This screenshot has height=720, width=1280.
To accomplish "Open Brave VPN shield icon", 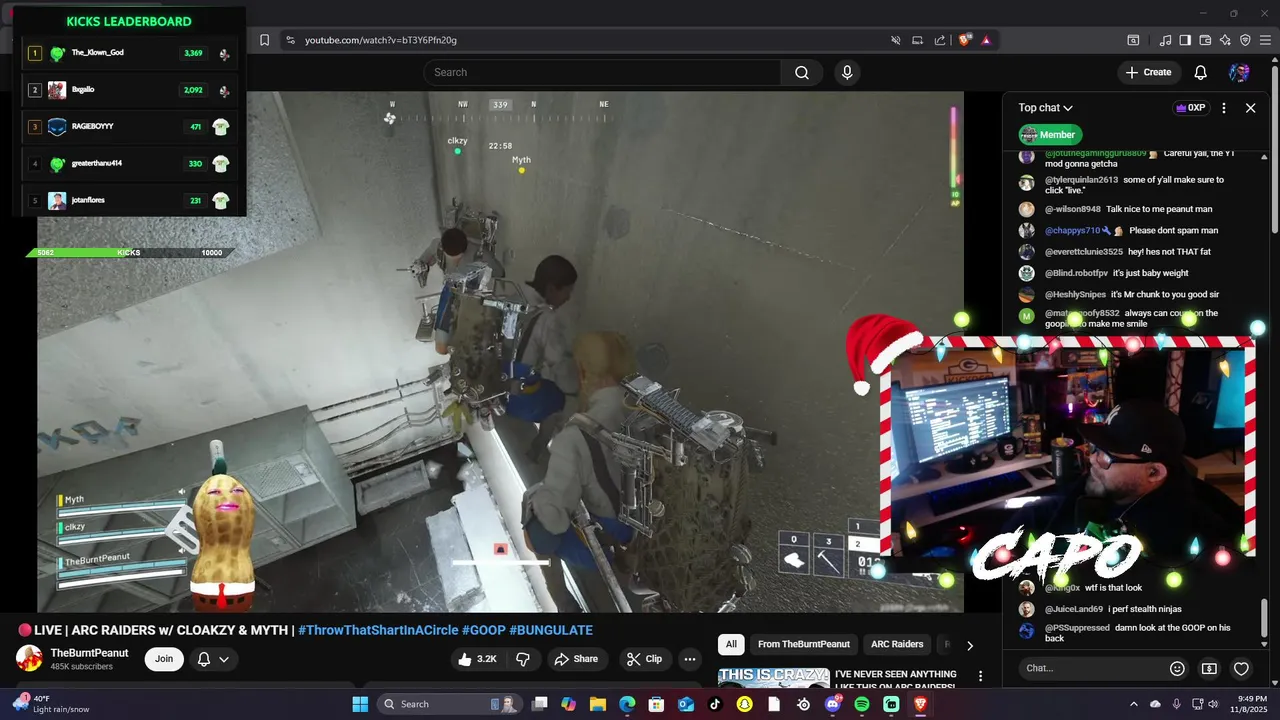I will (1245, 40).
